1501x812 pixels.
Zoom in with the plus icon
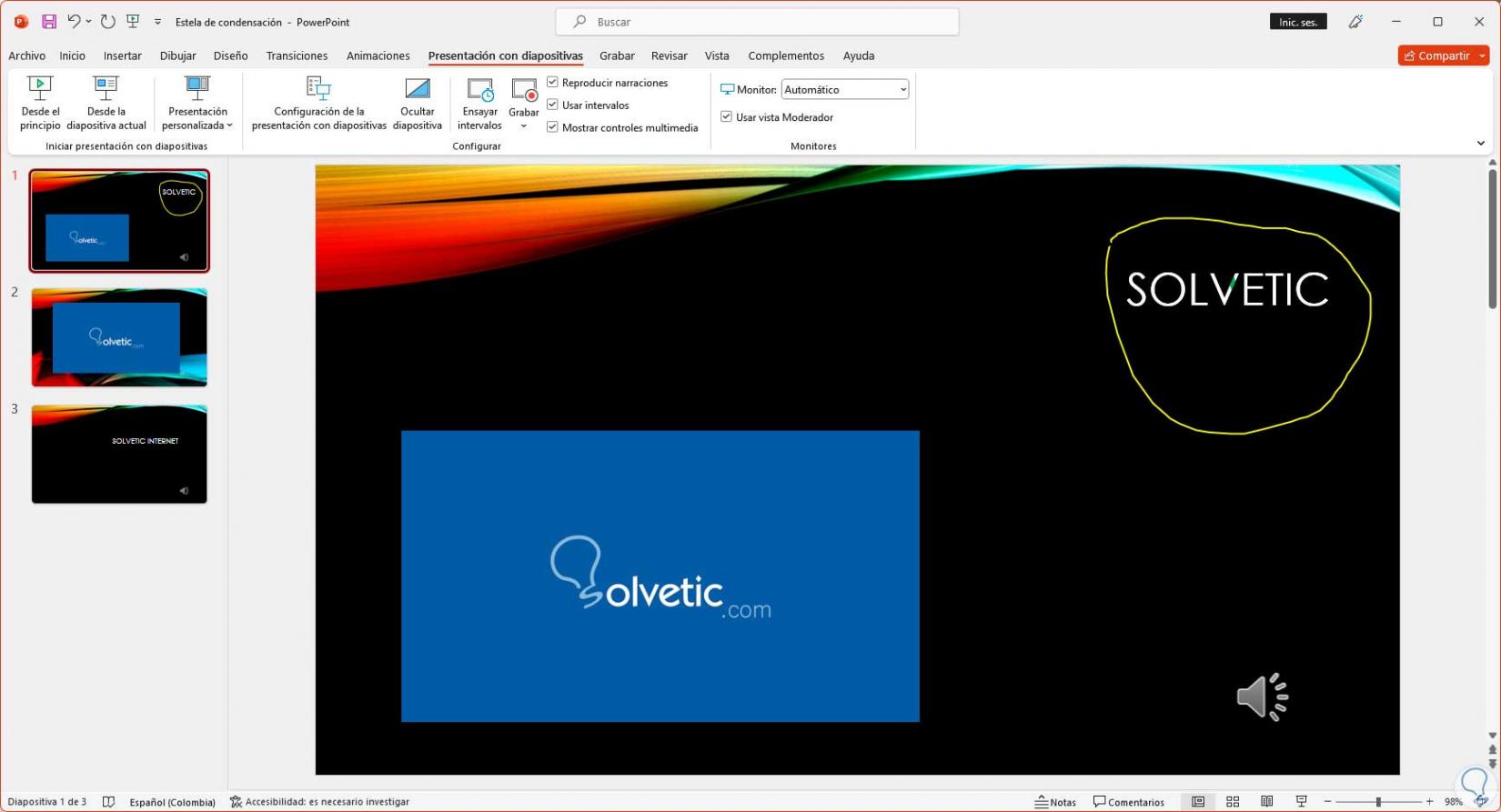pyautogui.click(x=1430, y=801)
